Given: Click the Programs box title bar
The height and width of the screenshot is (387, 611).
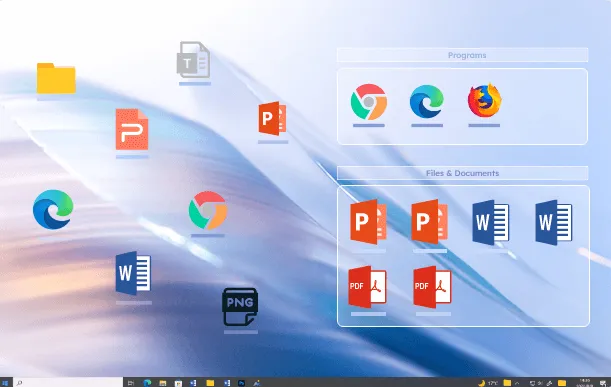Looking at the screenshot, I should pos(463,55).
